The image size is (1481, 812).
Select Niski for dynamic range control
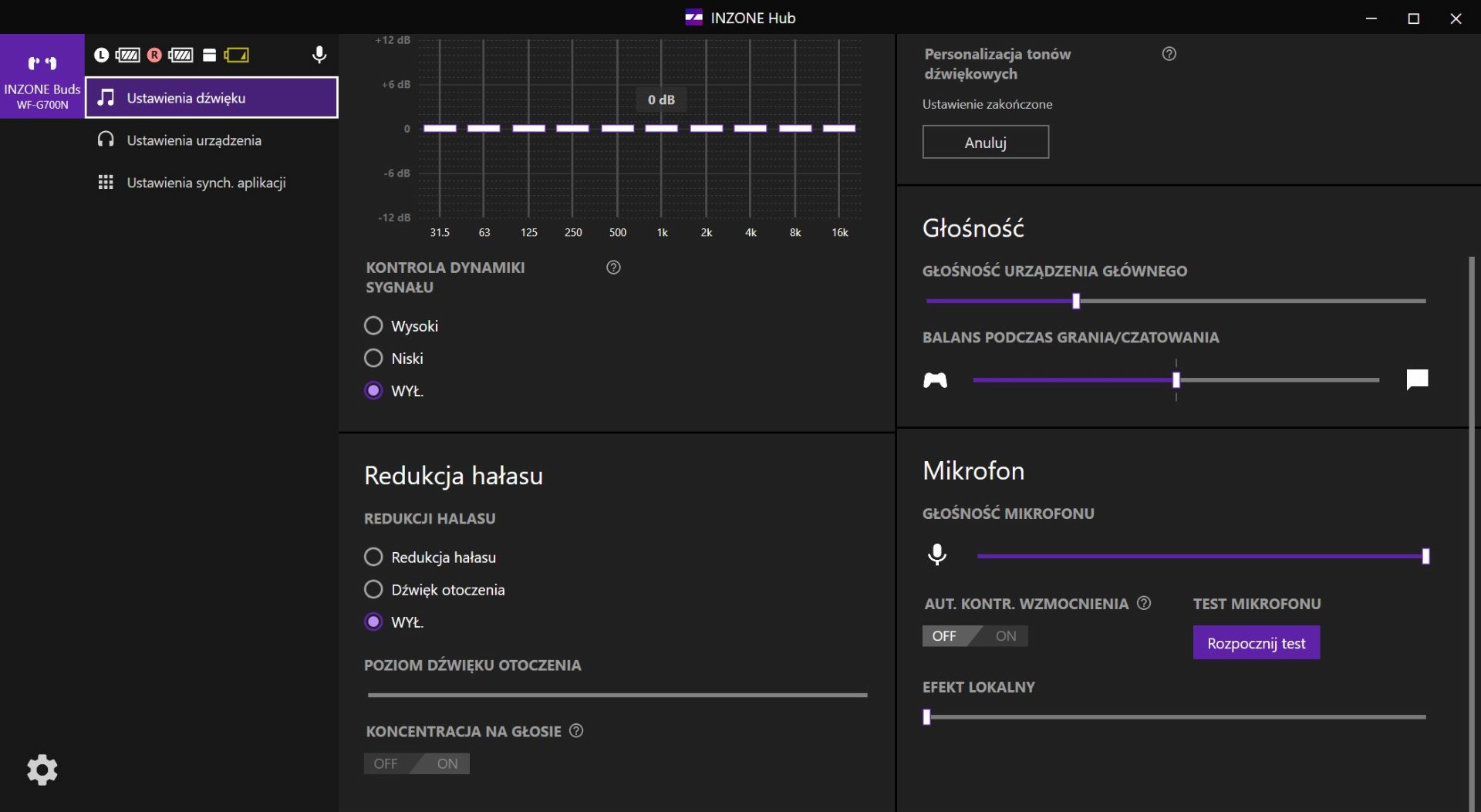point(373,358)
